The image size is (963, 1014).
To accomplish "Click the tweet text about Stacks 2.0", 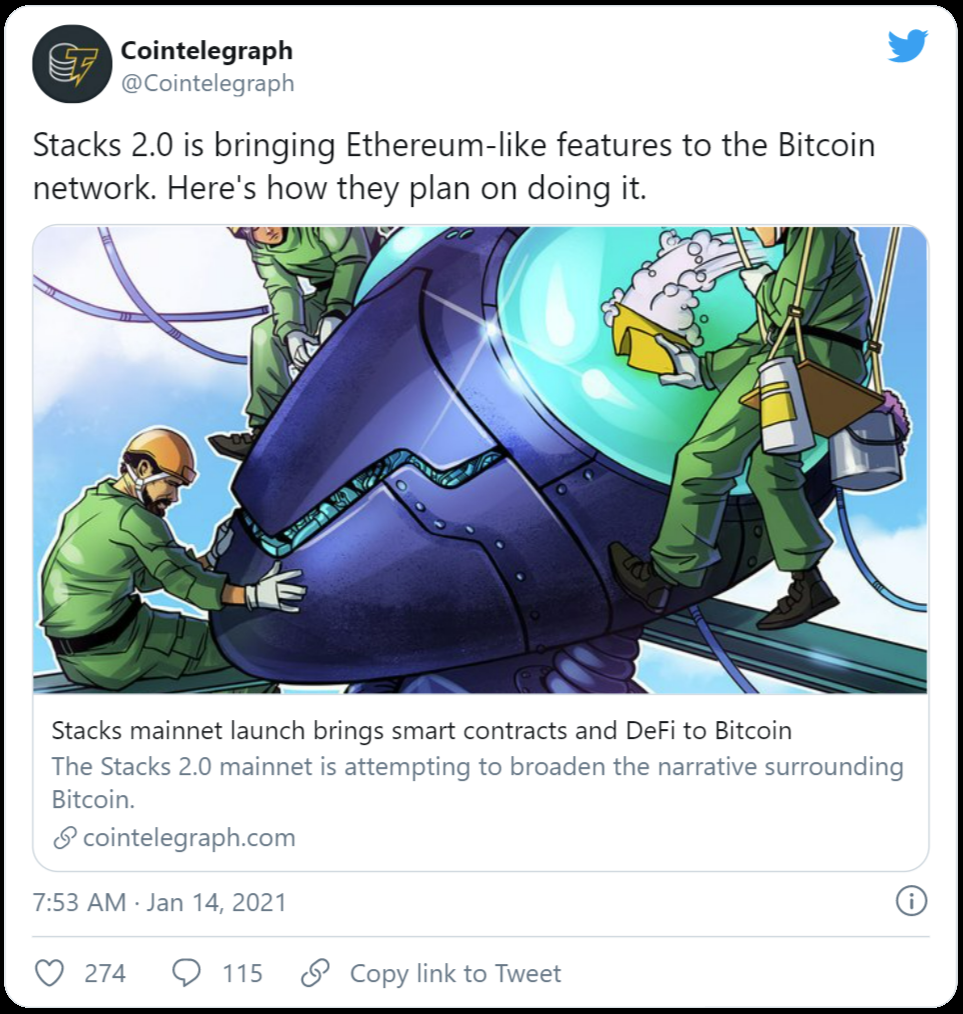I will [x=454, y=166].
